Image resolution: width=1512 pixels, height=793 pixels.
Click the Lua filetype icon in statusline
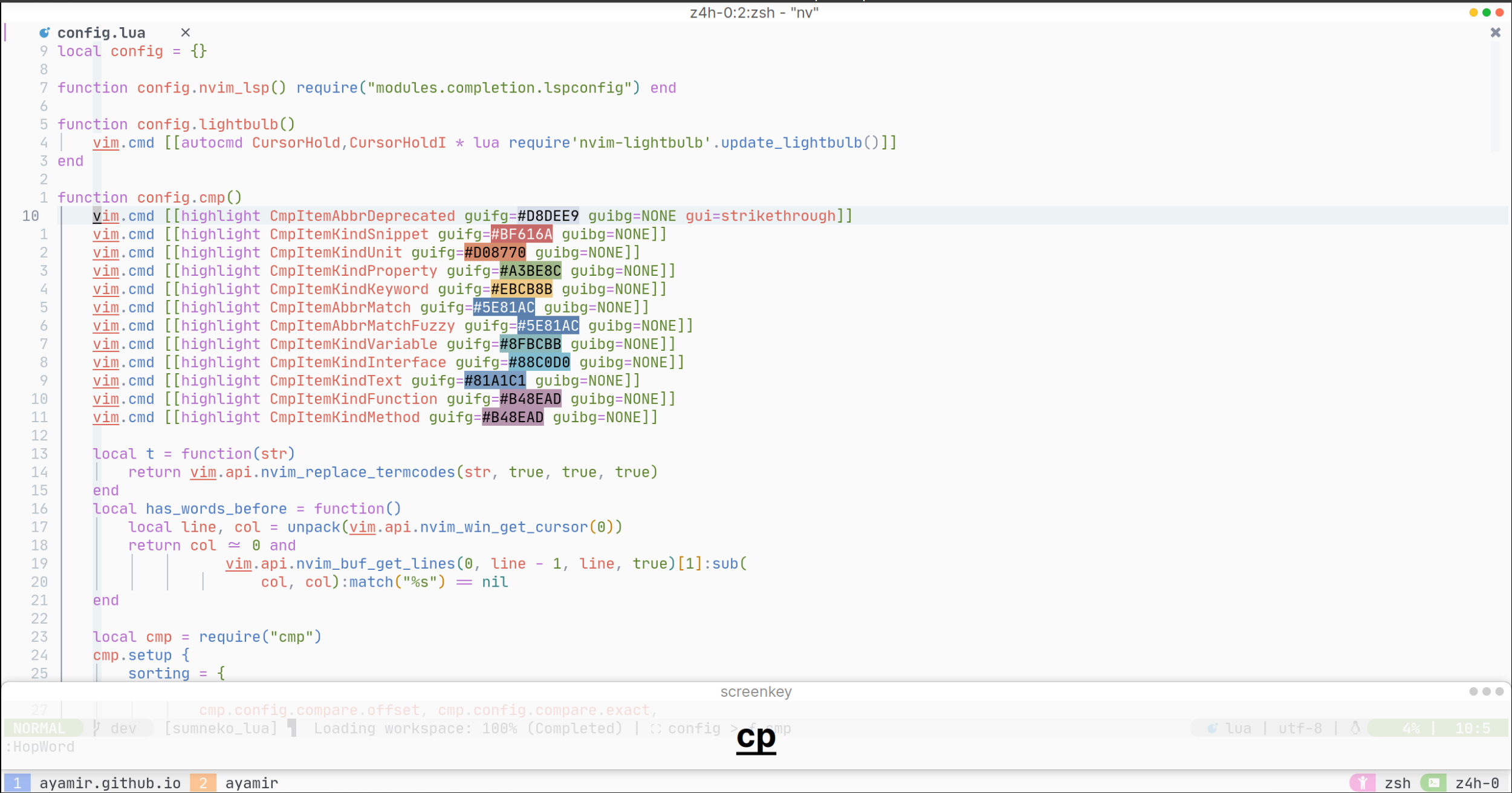[1212, 728]
